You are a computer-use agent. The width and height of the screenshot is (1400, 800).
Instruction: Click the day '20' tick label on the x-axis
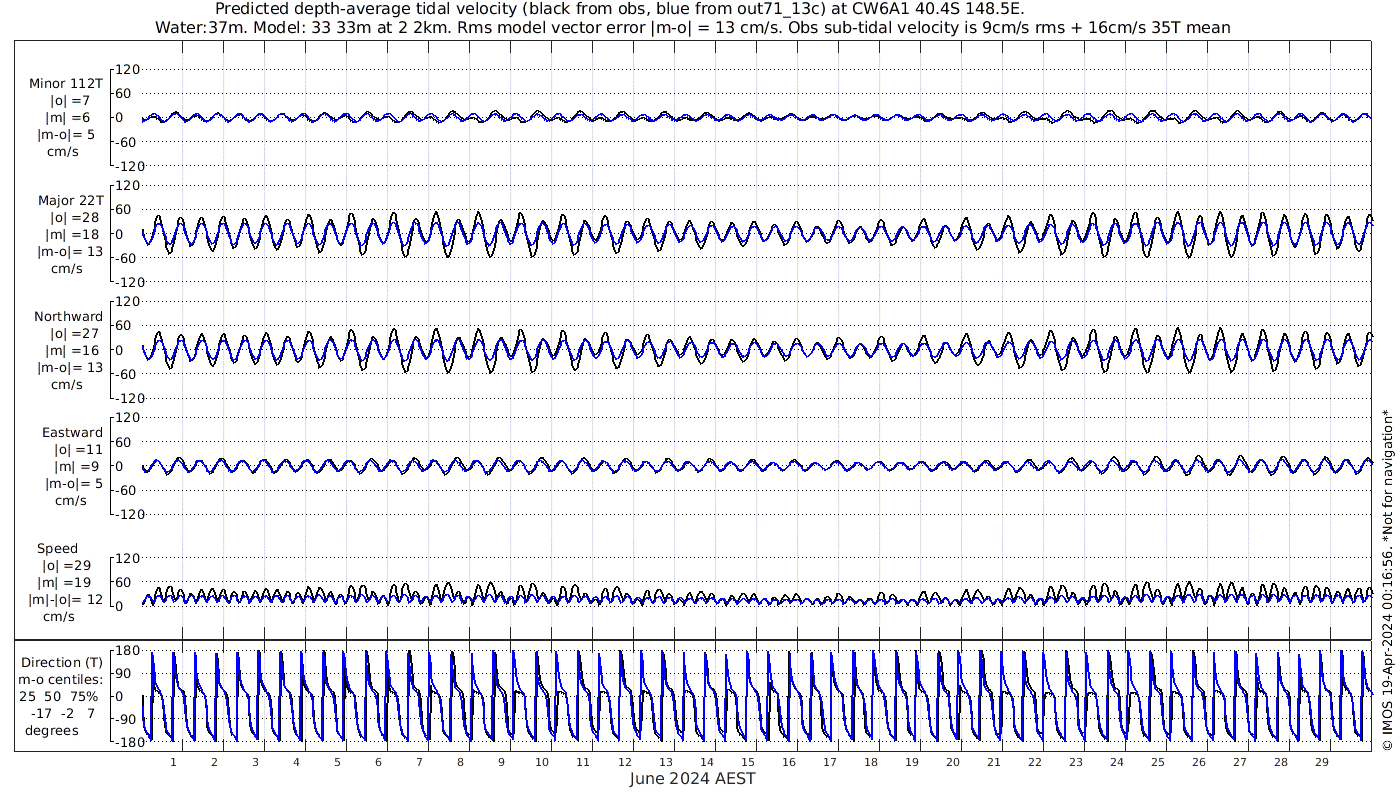coord(953,761)
